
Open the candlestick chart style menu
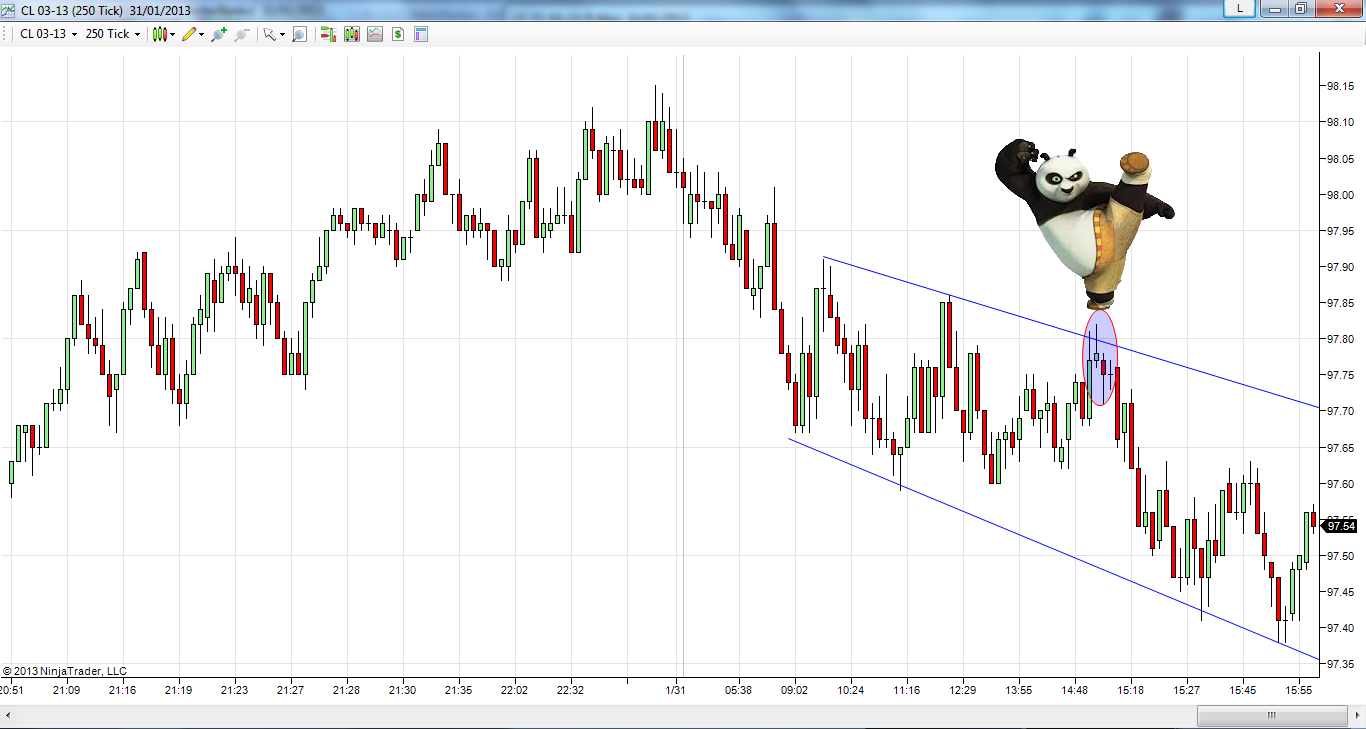(164, 34)
